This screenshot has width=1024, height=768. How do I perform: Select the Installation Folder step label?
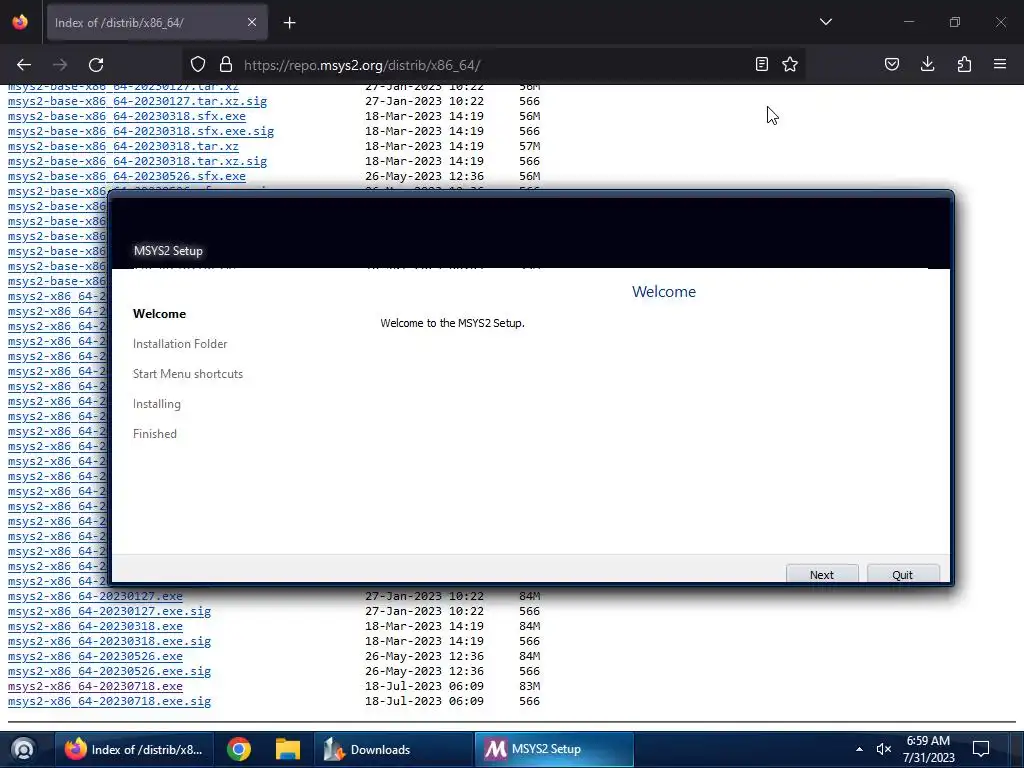point(180,344)
